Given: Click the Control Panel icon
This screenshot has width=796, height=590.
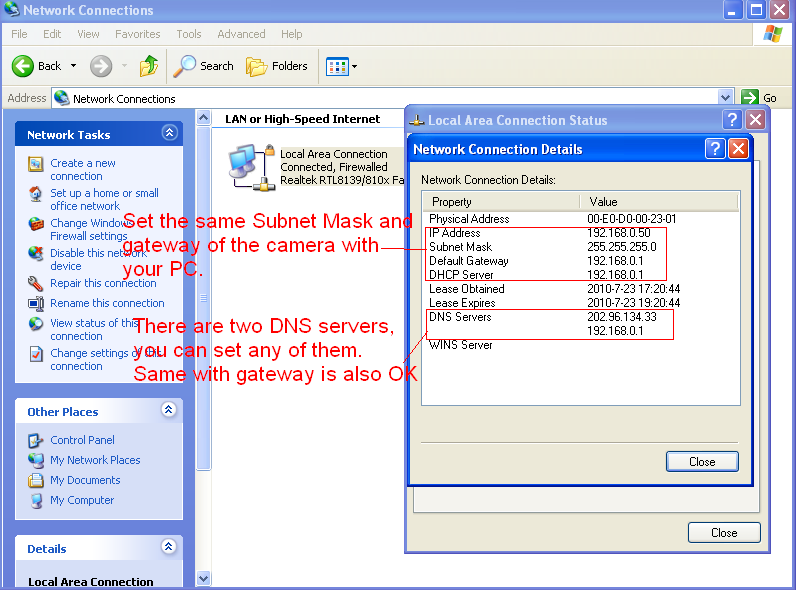Looking at the screenshot, I should point(36,441).
